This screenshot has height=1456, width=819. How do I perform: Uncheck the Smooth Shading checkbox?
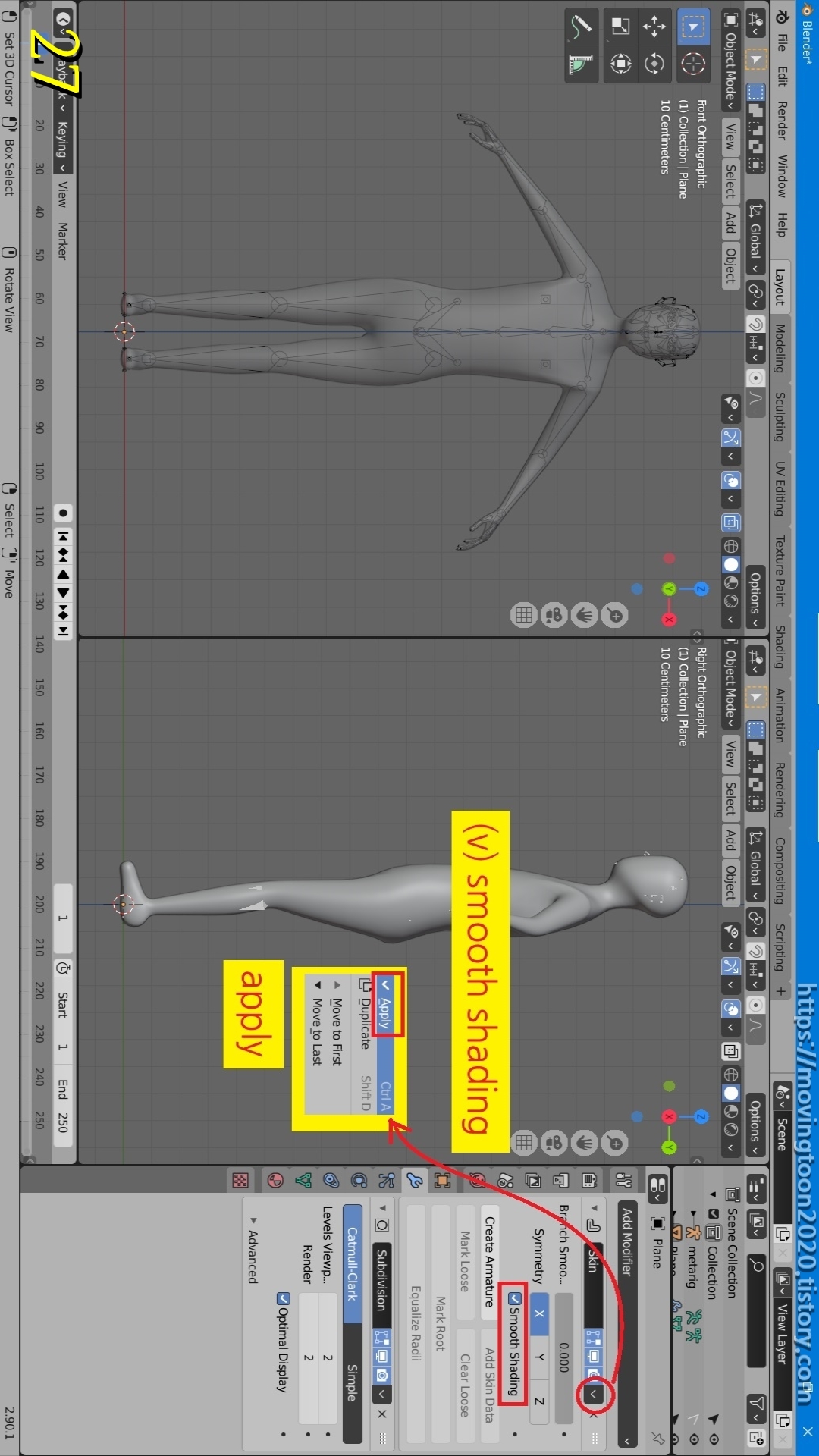tap(515, 1298)
